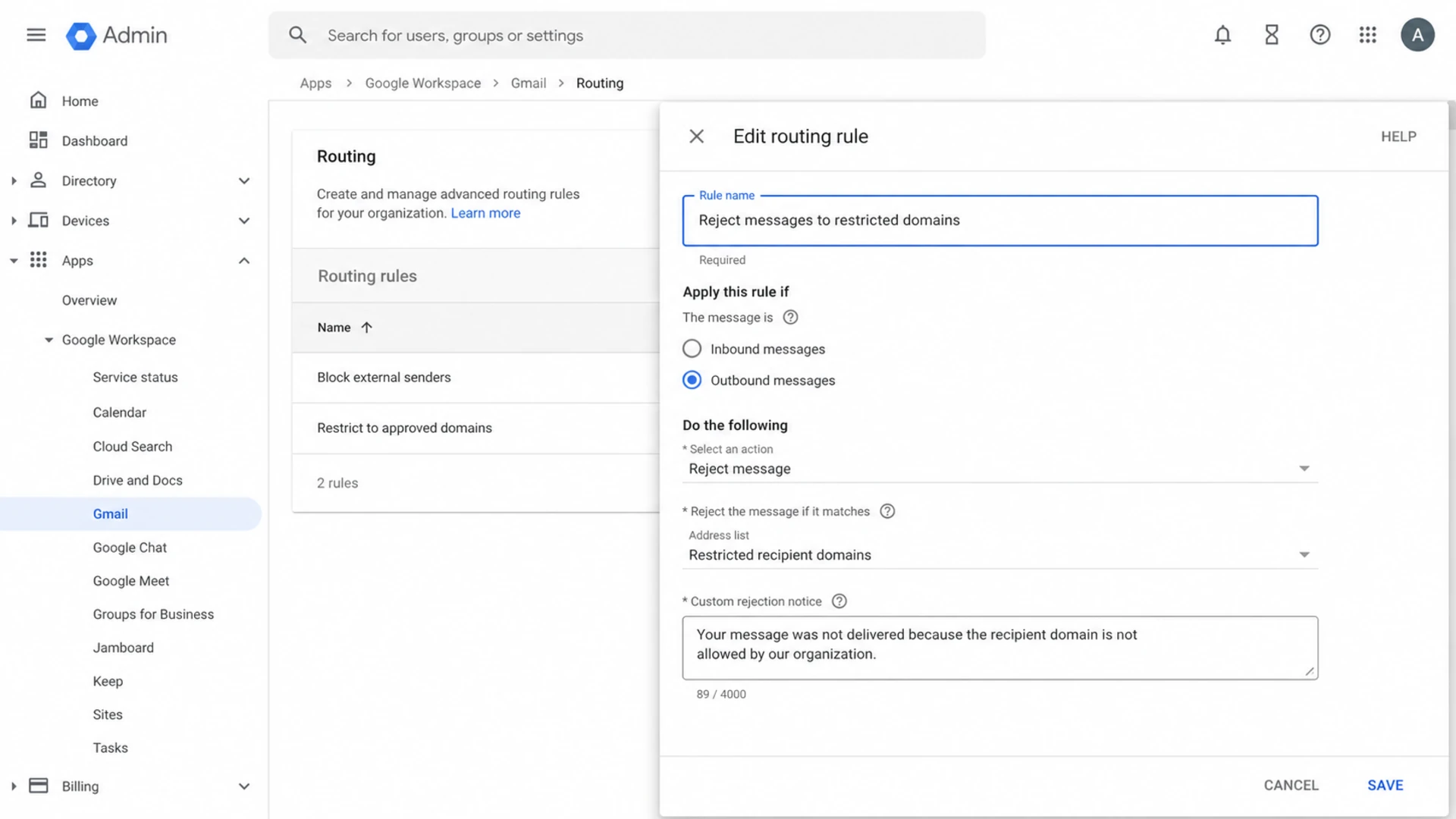Click help icon next to 'The message is'
The image size is (1456, 819).
[x=790, y=318]
